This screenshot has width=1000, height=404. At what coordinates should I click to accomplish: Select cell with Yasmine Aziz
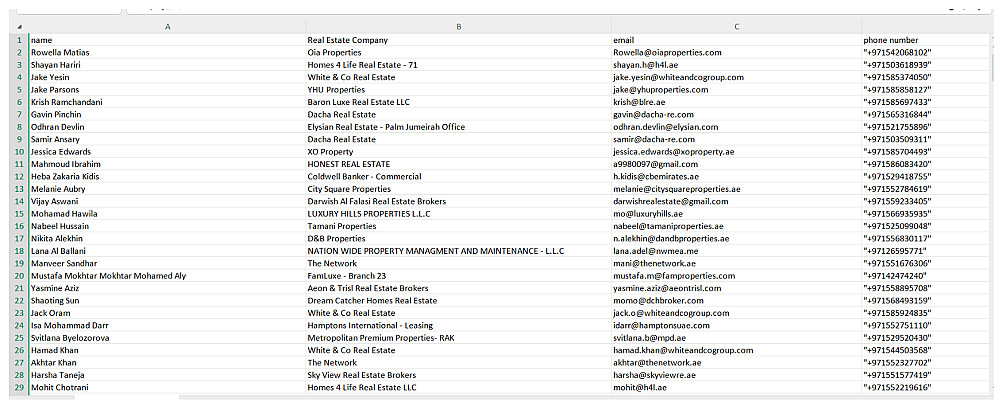167,288
